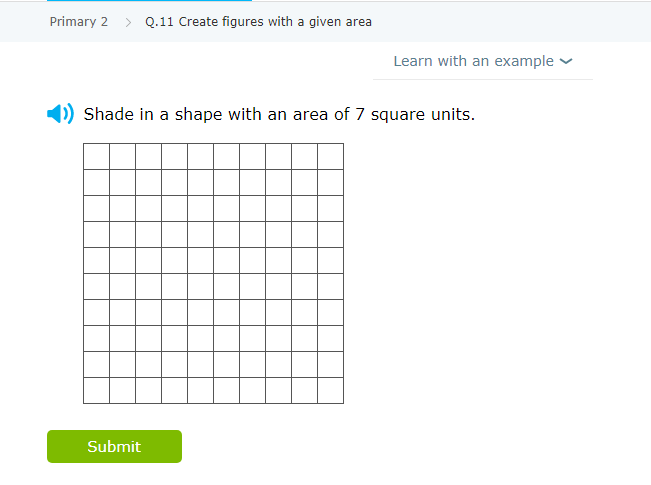Image resolution: width=651 pixels, height=485 pixels.
Task: Click the breadcrumb arrow after Primary 2
Action: [128, 22]
